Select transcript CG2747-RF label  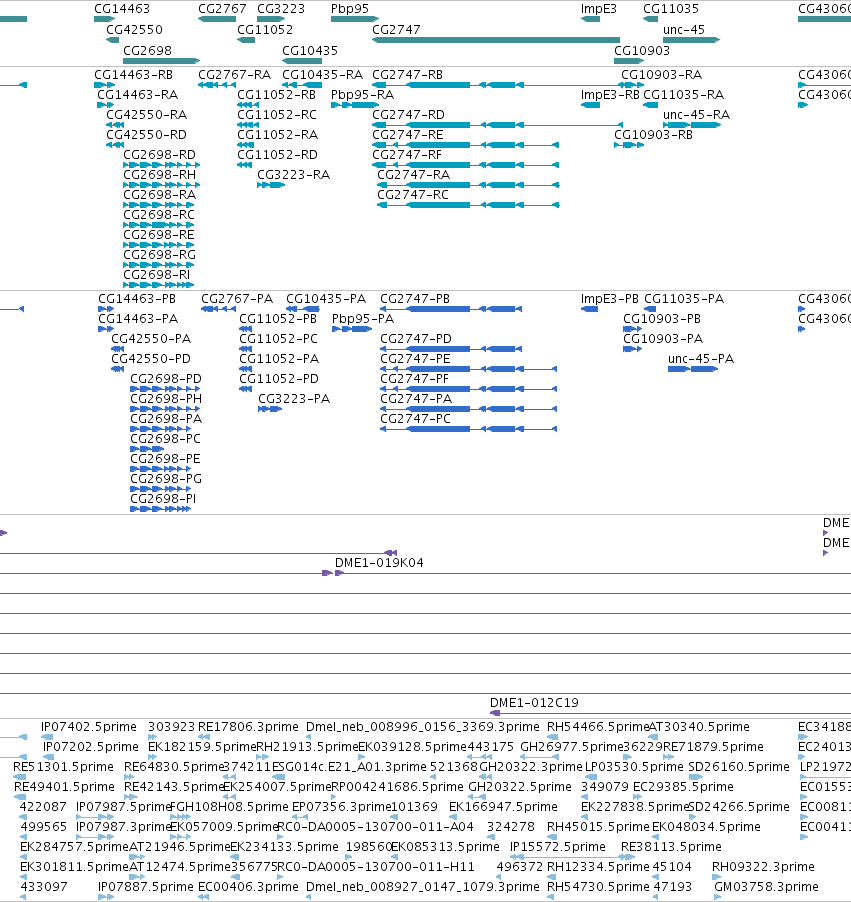click(407, 155)
